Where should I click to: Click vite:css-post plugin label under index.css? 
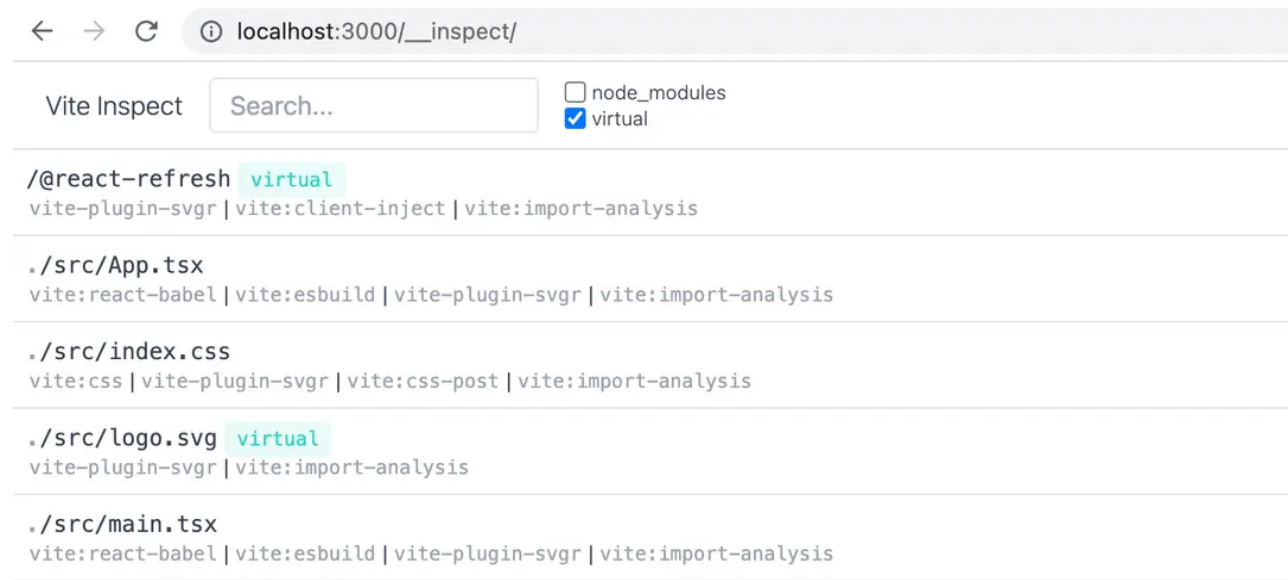click(423, 381)
